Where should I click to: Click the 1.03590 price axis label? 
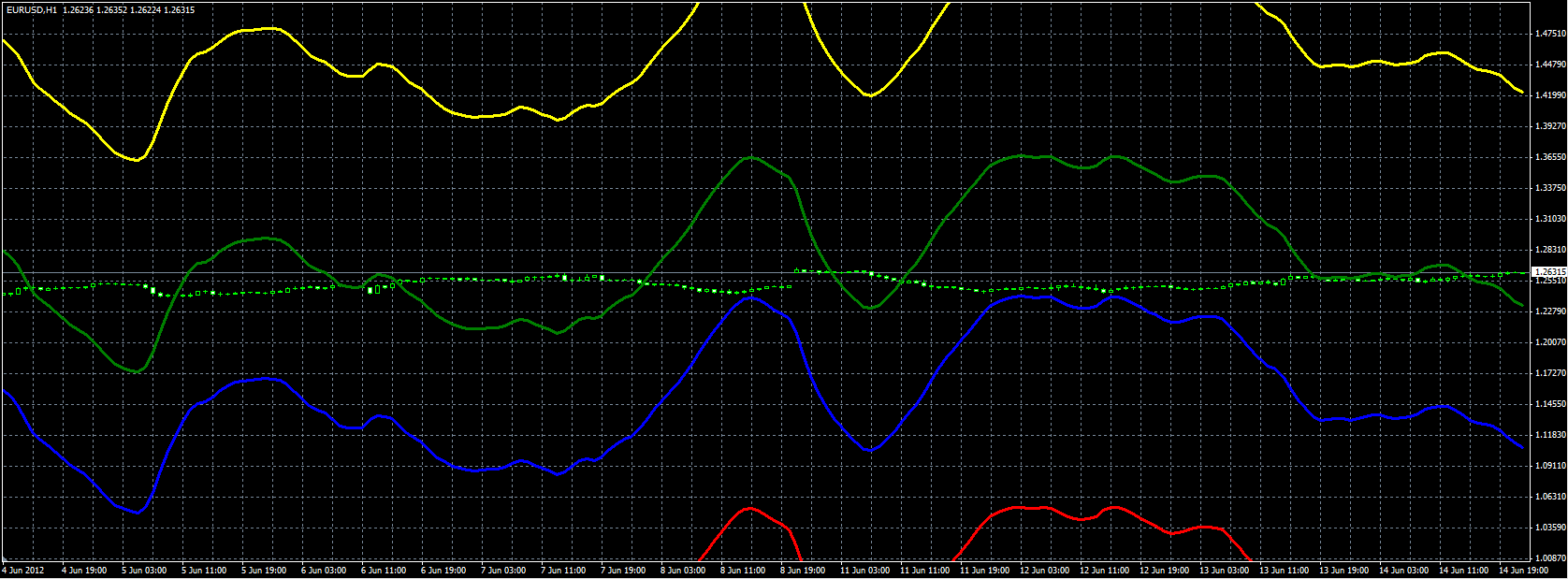pyautogui.click(x=1550, y=528)
